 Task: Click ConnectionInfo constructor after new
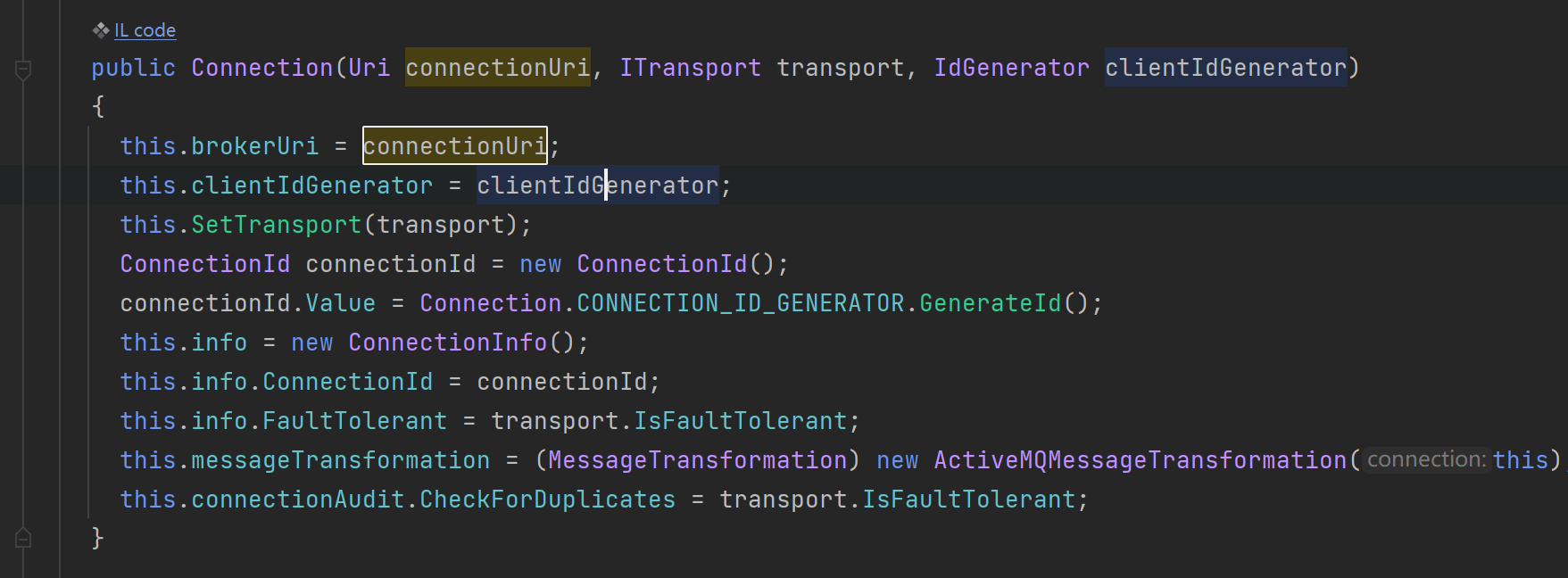point(448,343)
